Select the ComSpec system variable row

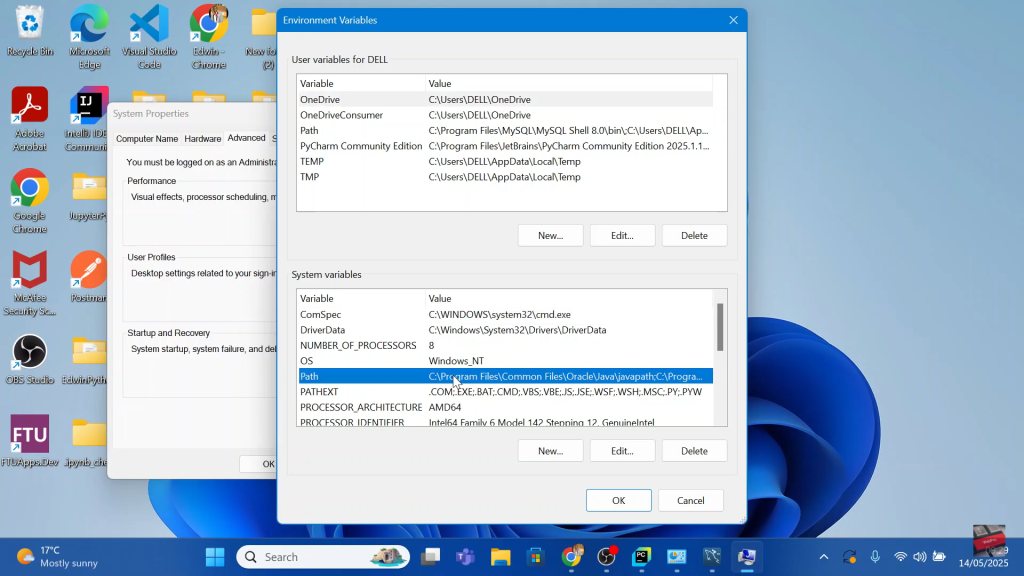(505, 315)
